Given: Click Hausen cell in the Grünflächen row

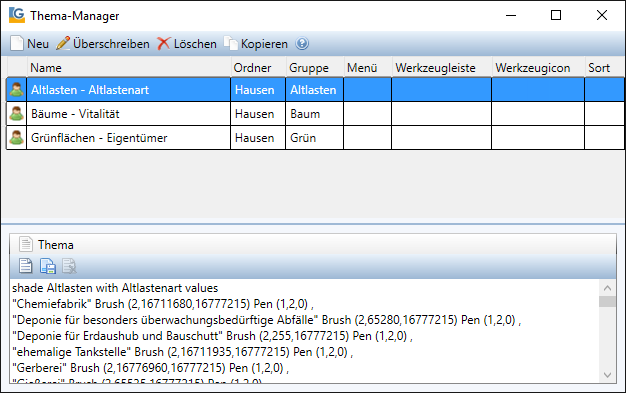Looking at the screenshot, I should pyautogui.click(x=258, y=138).
